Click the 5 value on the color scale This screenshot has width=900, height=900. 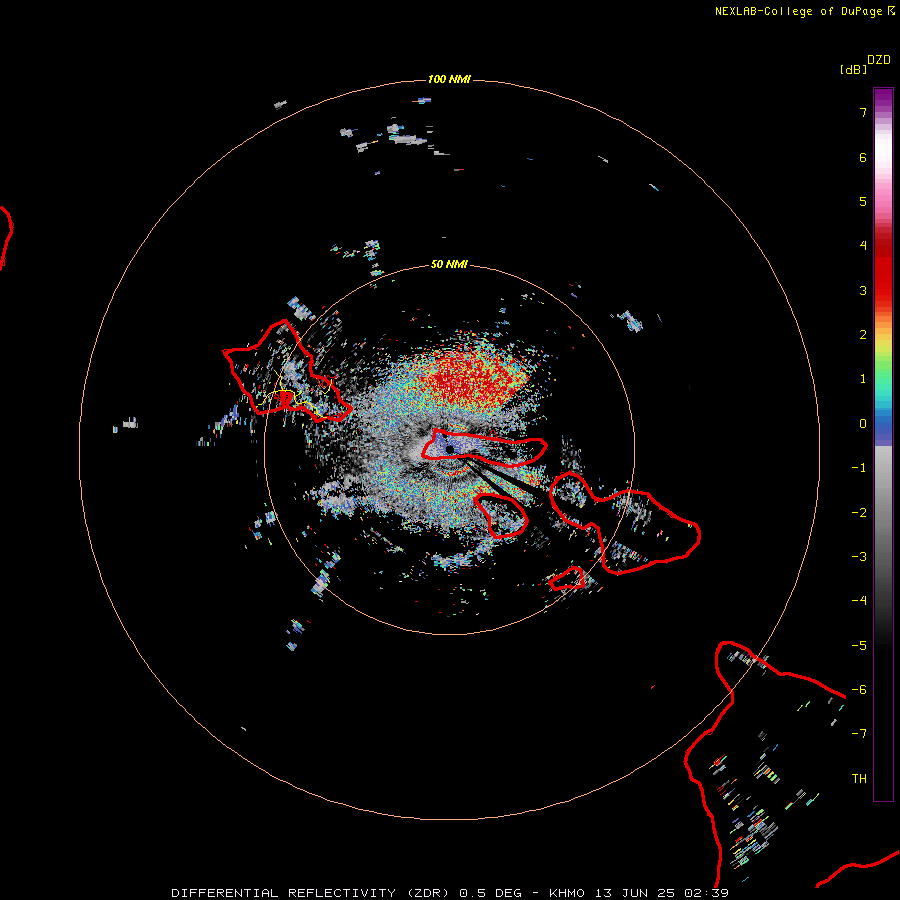click(863, 201)
